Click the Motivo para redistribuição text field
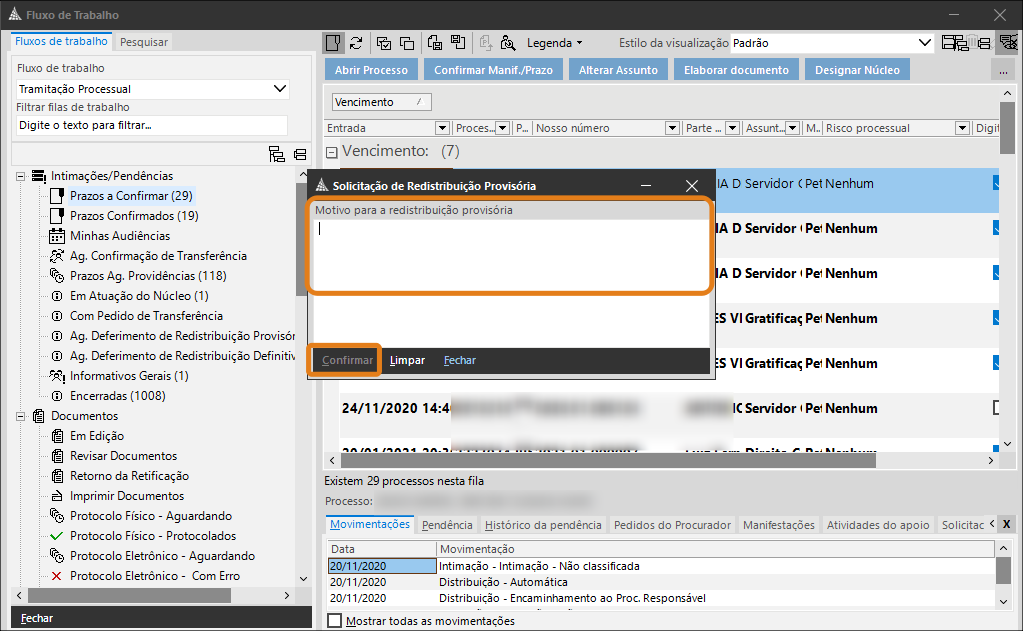Screen dimensions: 1023x631 [x=510, y=254]
